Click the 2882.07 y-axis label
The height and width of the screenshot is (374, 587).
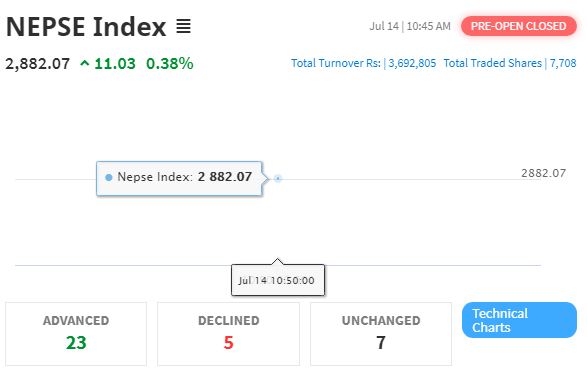click(x=544, y=173)
